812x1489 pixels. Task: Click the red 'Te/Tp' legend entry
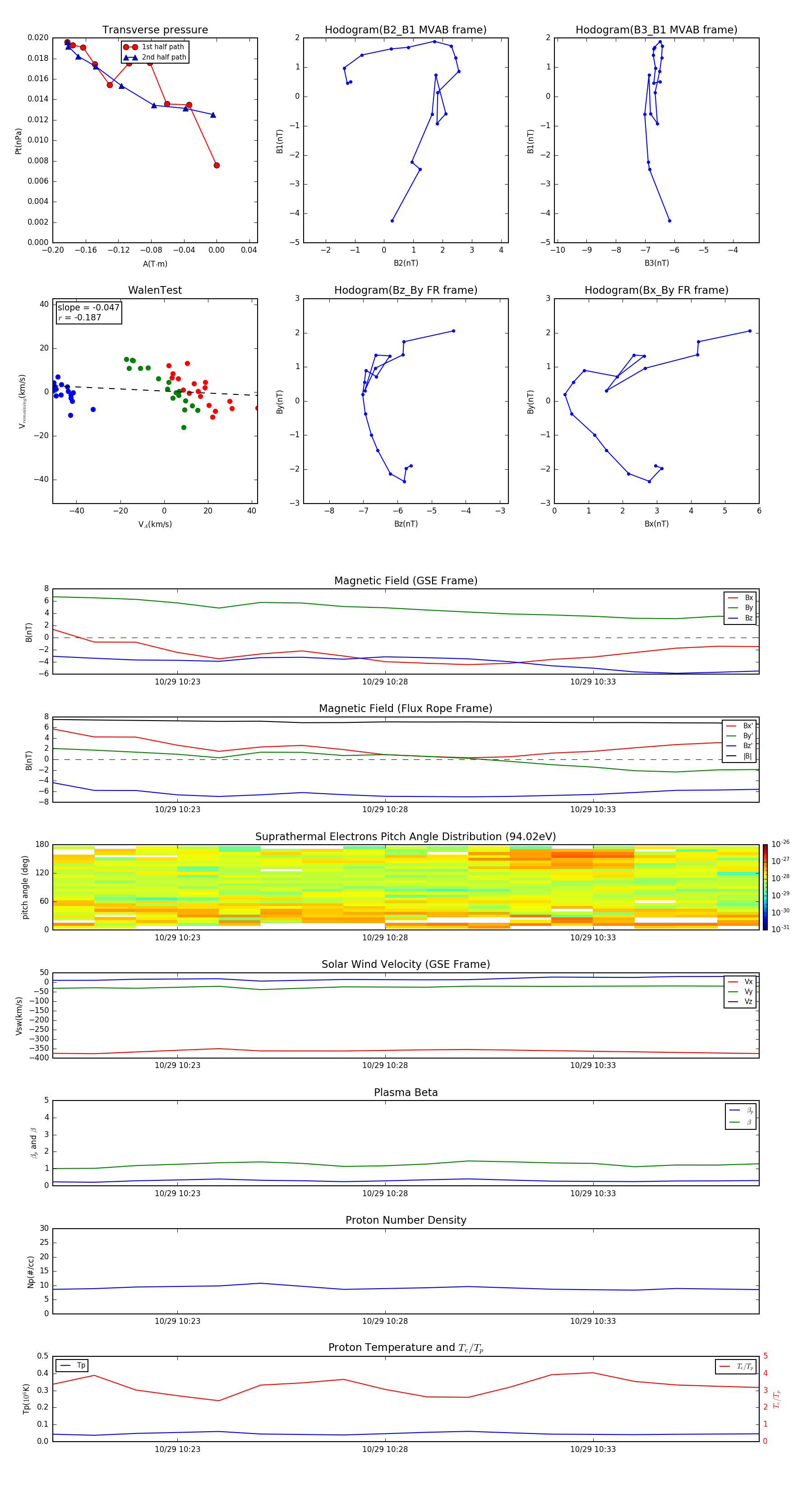click(736, 1366)
